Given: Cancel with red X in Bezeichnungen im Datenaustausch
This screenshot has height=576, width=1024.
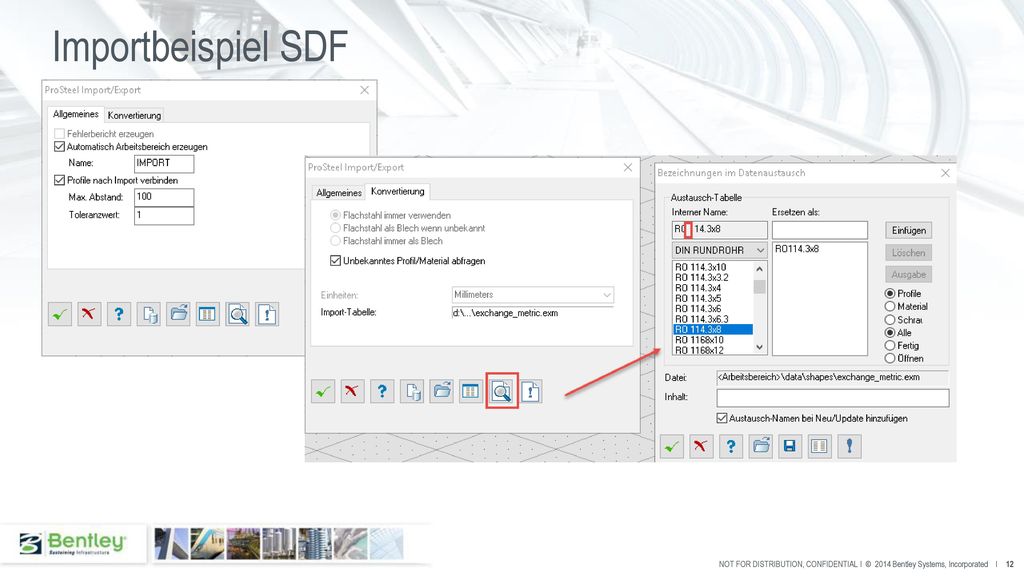Looking at the screenshot, I should 701,447.
